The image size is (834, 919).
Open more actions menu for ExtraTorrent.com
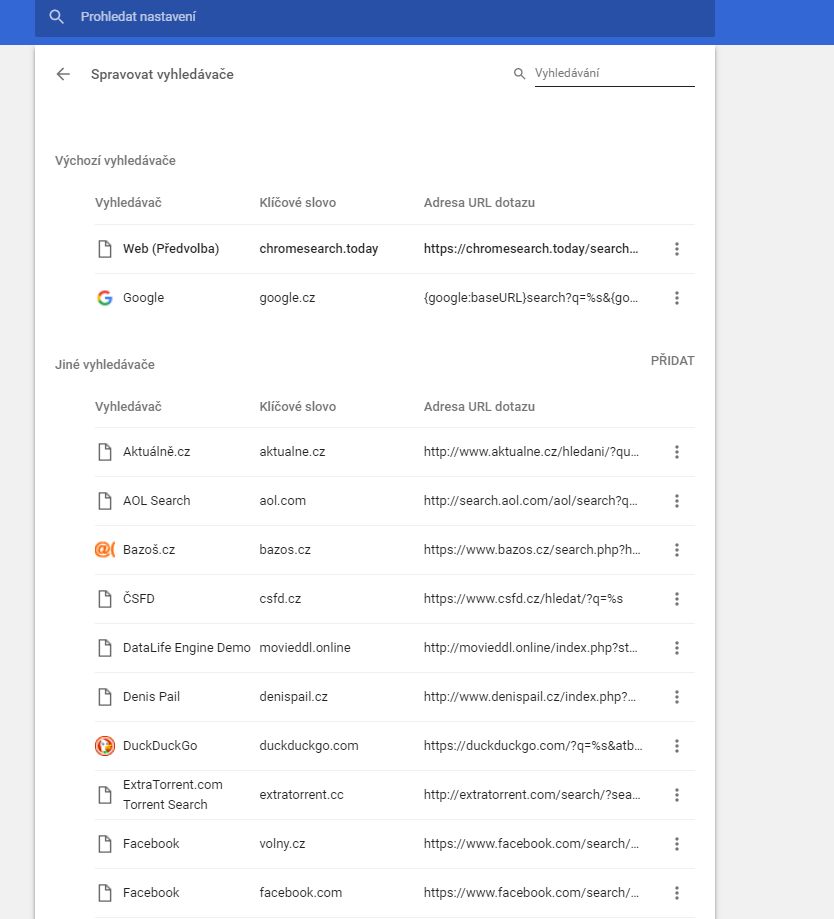pos(677,795)
